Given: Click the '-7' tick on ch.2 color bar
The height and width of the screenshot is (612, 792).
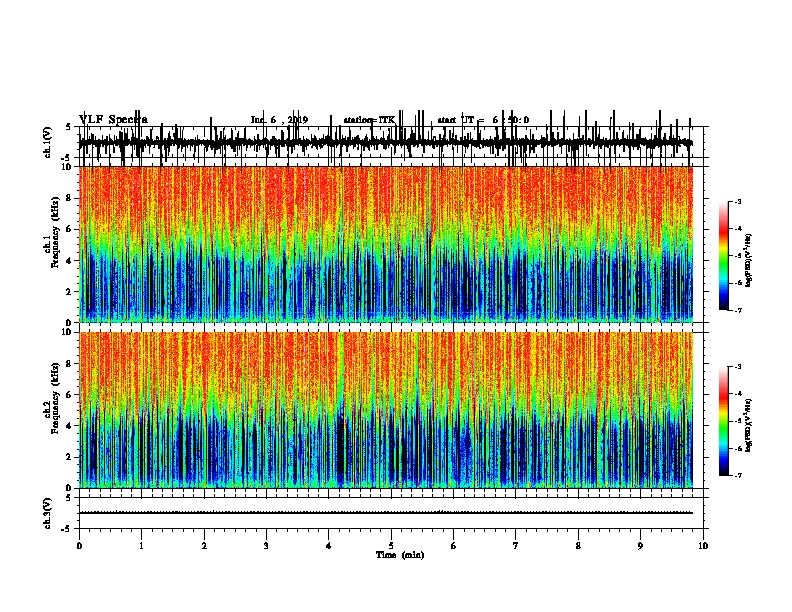Looking at the screenshot, I should pyautogui.click(x=737, y=475).
